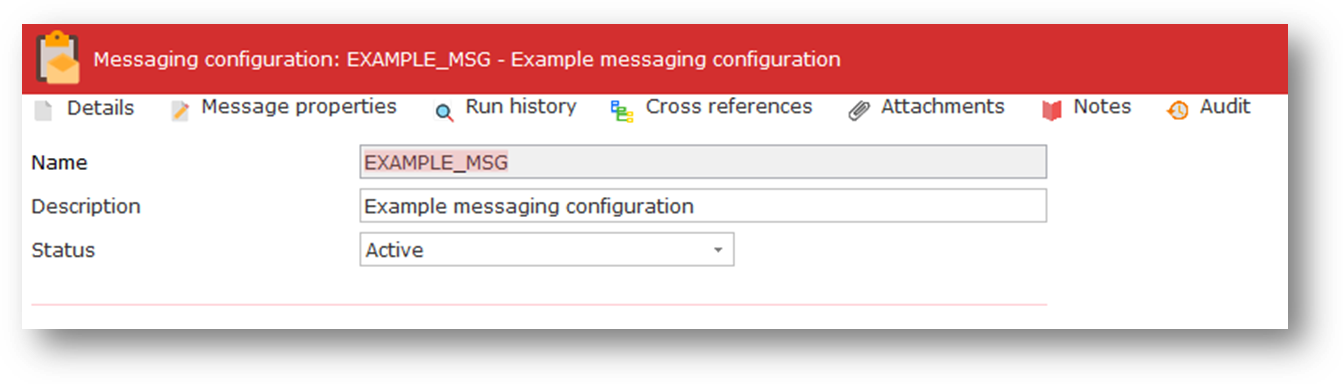1343x384 pixels.
Task: Click the Attachments paperclip icon
Action: pos(859,111)
